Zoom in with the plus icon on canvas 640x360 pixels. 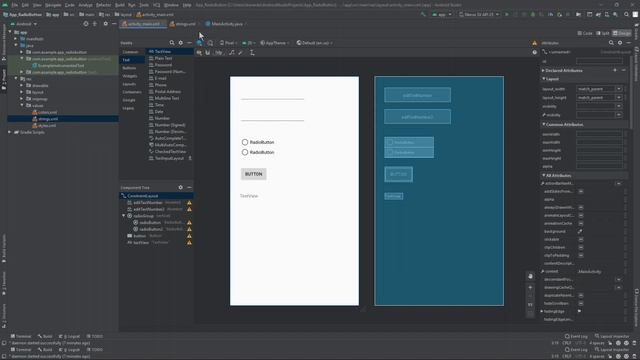(530, 287)
